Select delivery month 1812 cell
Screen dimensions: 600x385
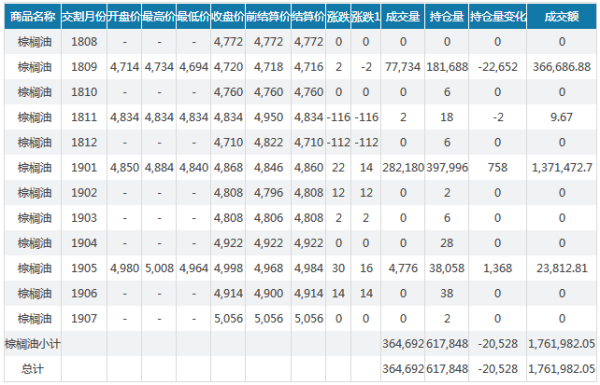[84, 142]
